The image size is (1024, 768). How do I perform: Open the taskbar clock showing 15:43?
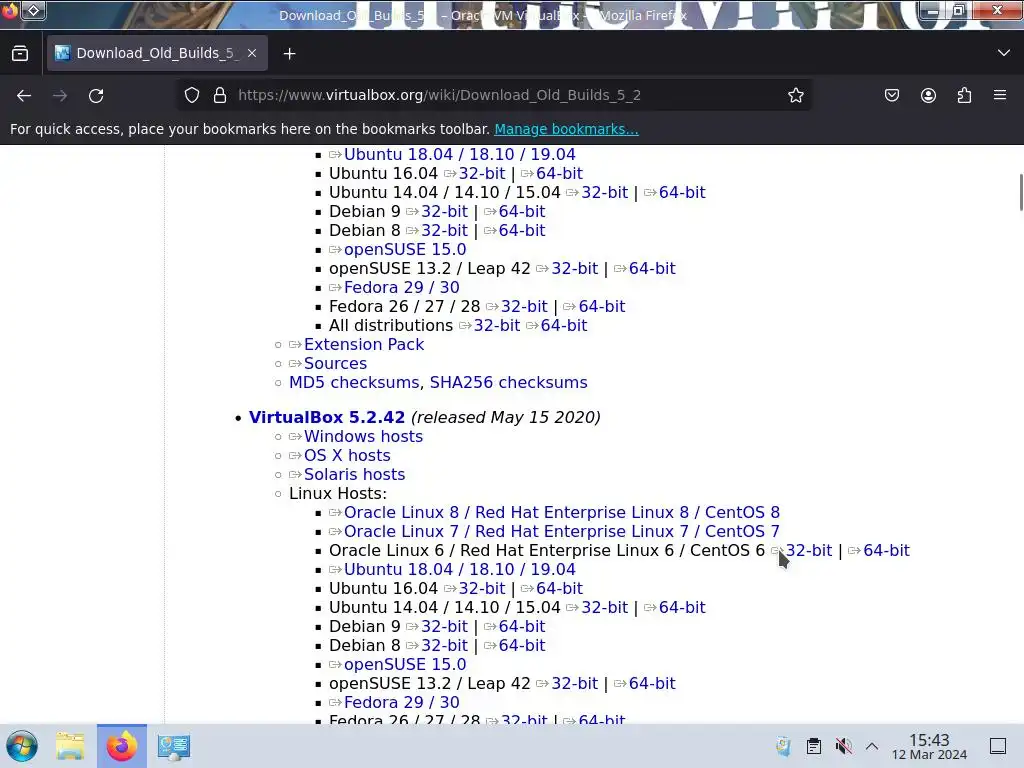click(x=929, y=746)
